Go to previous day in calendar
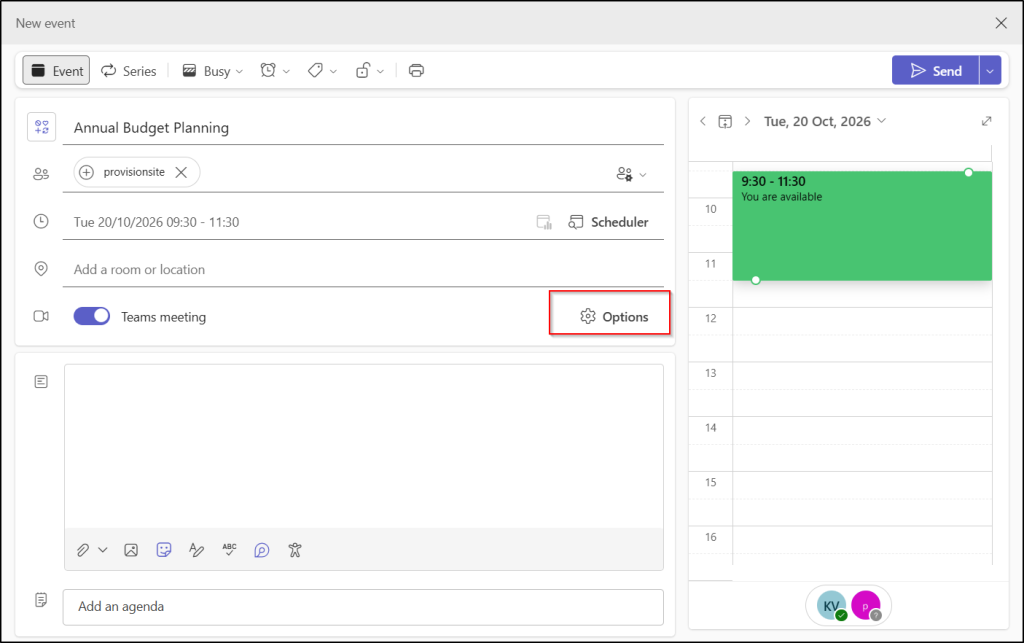 [x=703, y=121]
